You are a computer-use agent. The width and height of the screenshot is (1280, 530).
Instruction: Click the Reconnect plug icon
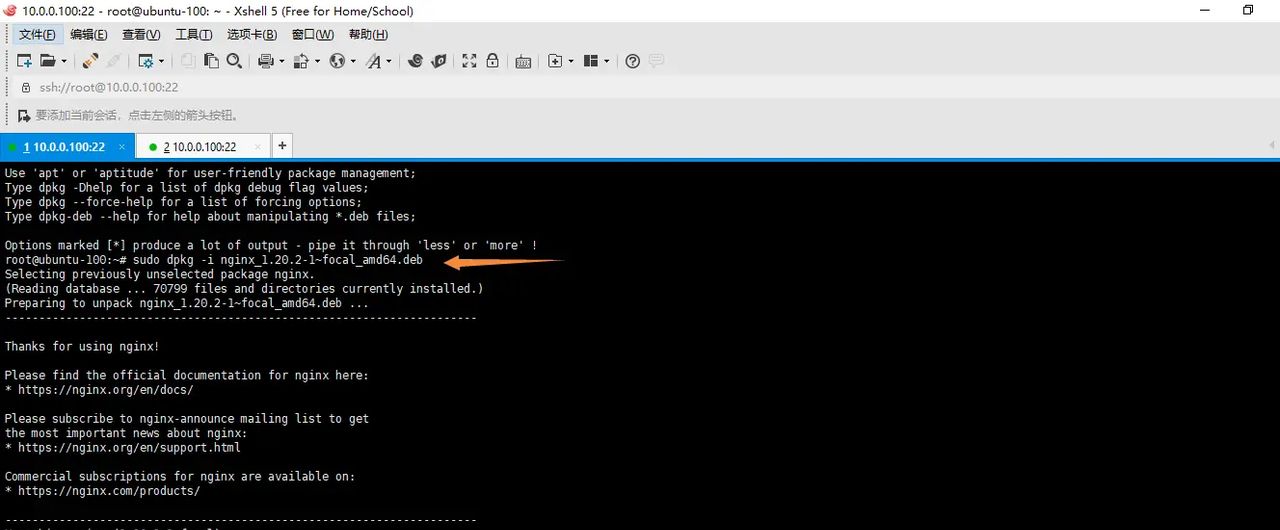[x=90, y=61]
